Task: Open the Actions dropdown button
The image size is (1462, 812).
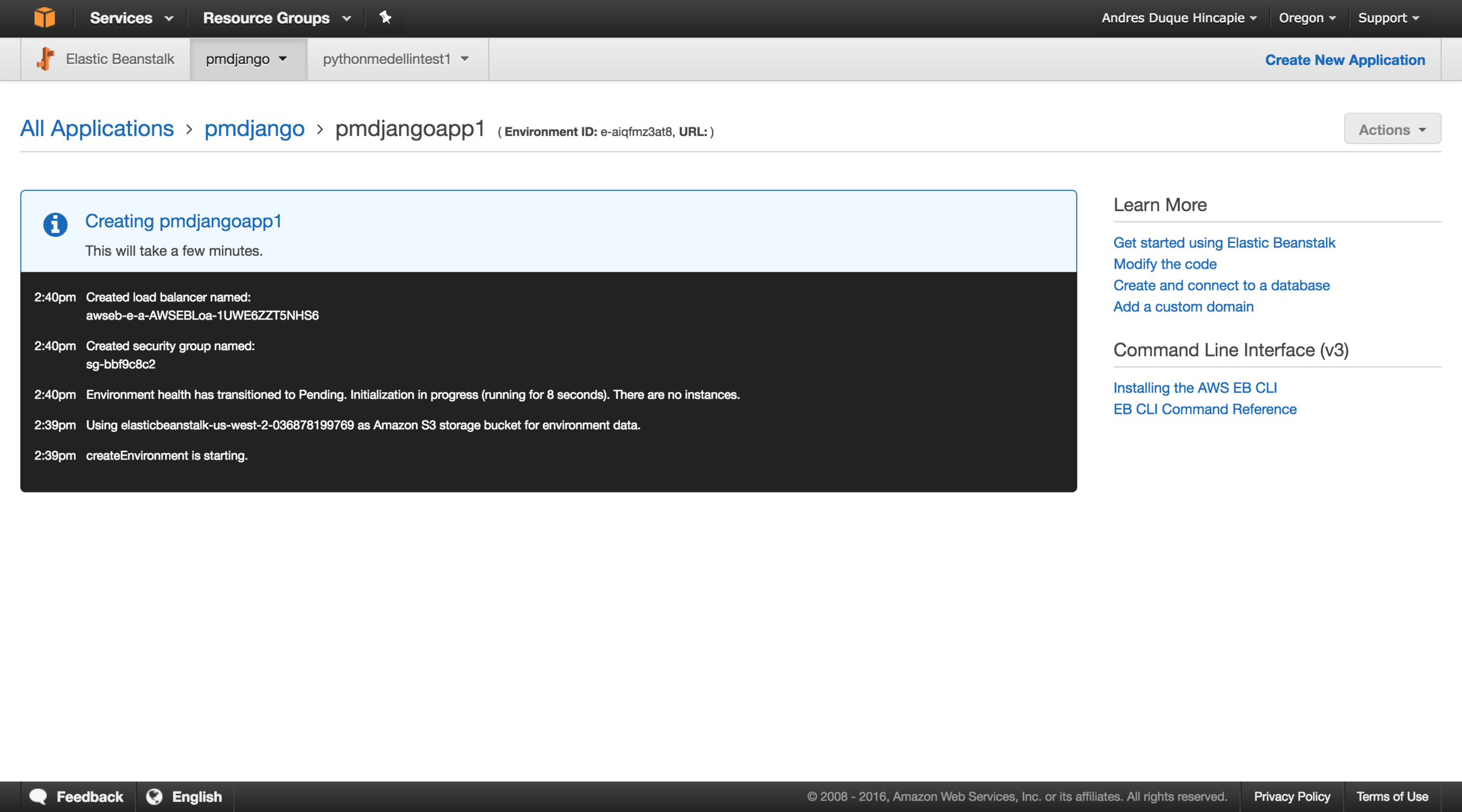Action: coord(1392,129)
